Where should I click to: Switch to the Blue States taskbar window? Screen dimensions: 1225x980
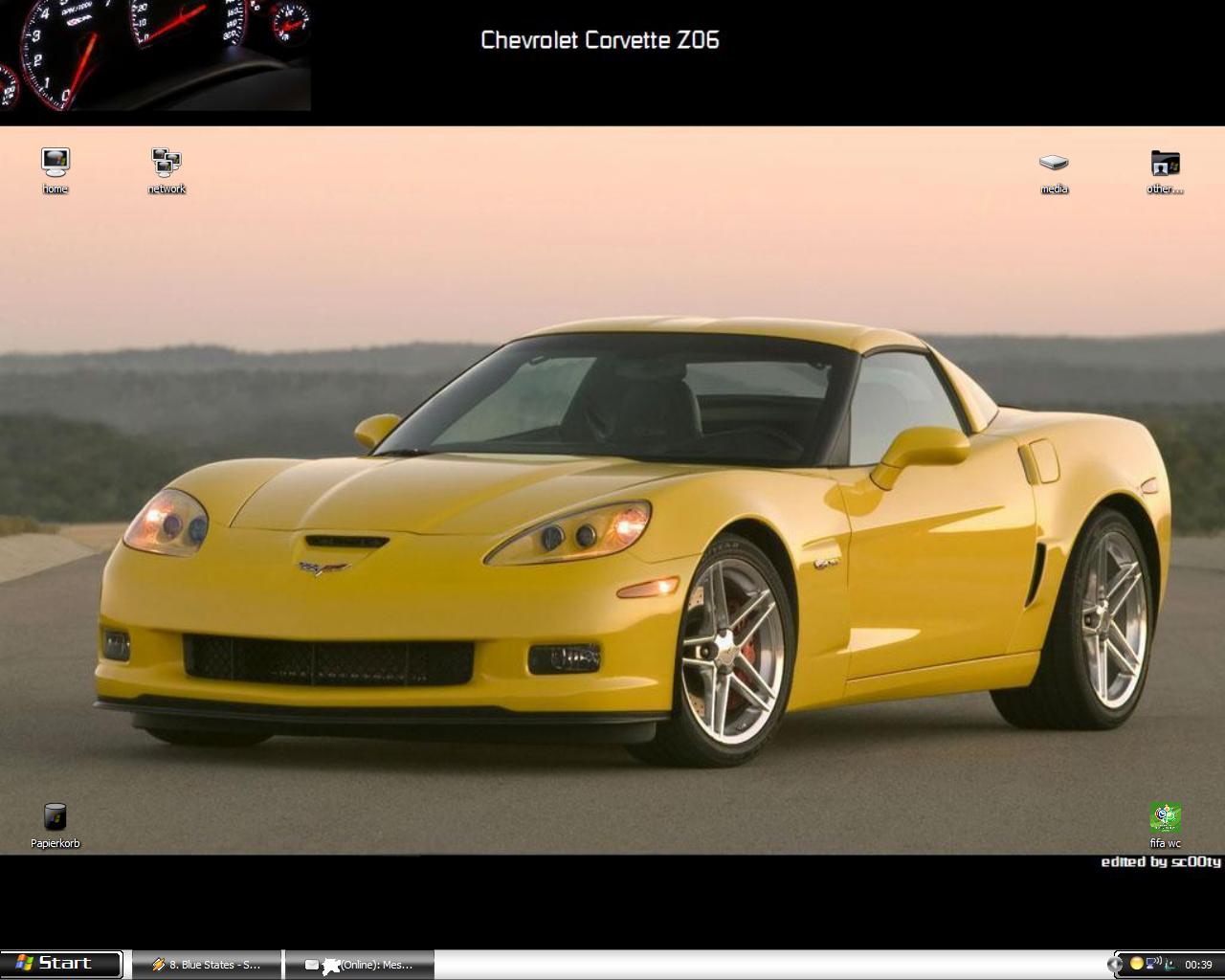[206, 965]
